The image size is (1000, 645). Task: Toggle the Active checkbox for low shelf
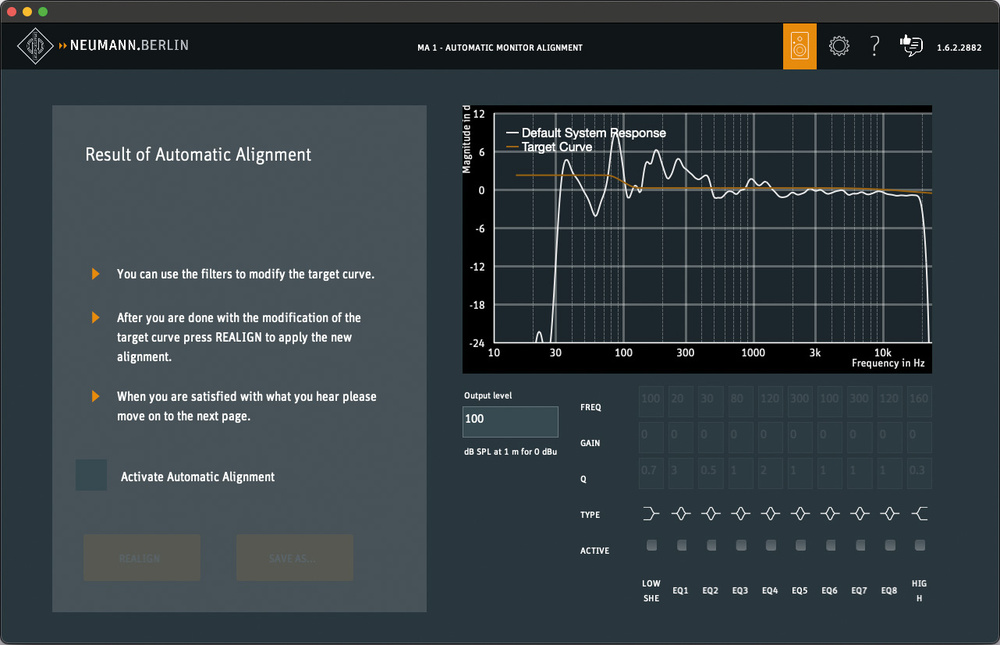[651, 545]
